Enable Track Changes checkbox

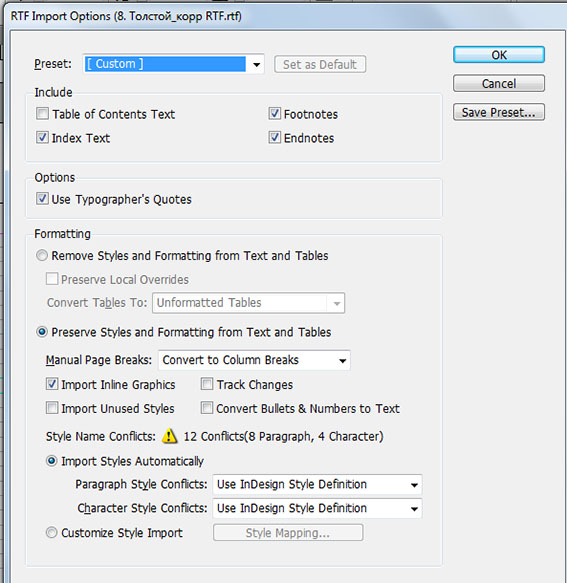coord(207,384)
